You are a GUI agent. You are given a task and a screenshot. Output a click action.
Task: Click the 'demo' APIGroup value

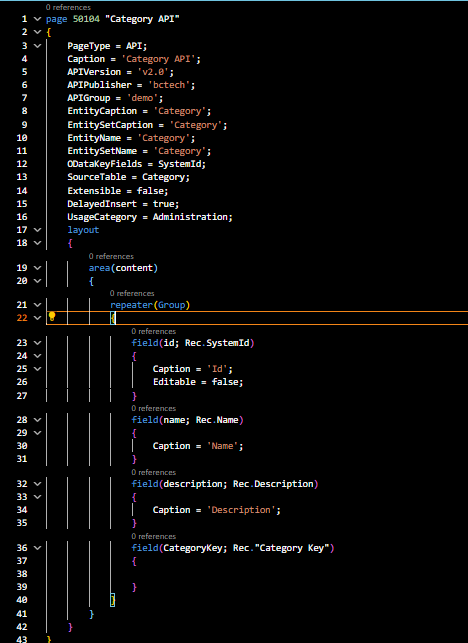point(142,98)
